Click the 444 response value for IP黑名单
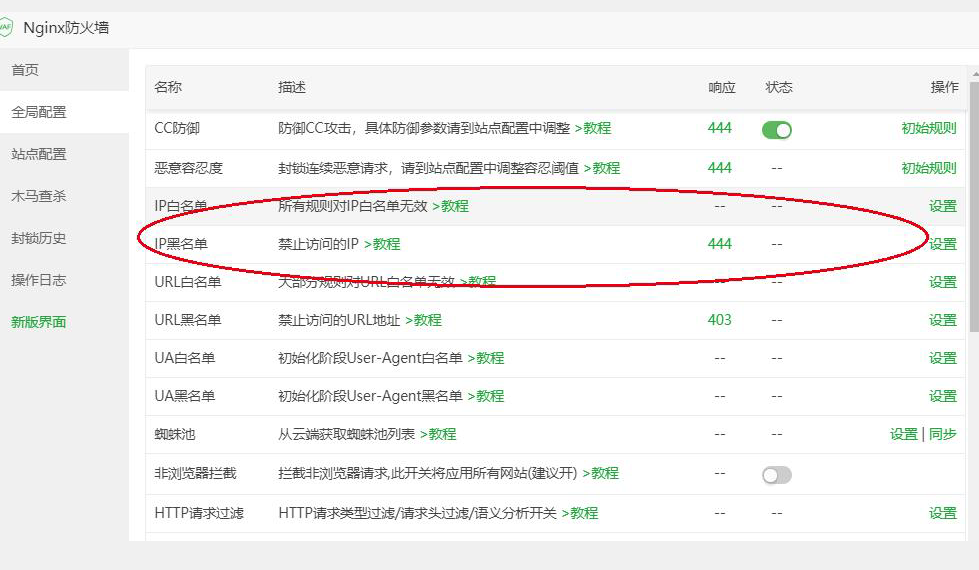The image size is (979, 570). 719,244
